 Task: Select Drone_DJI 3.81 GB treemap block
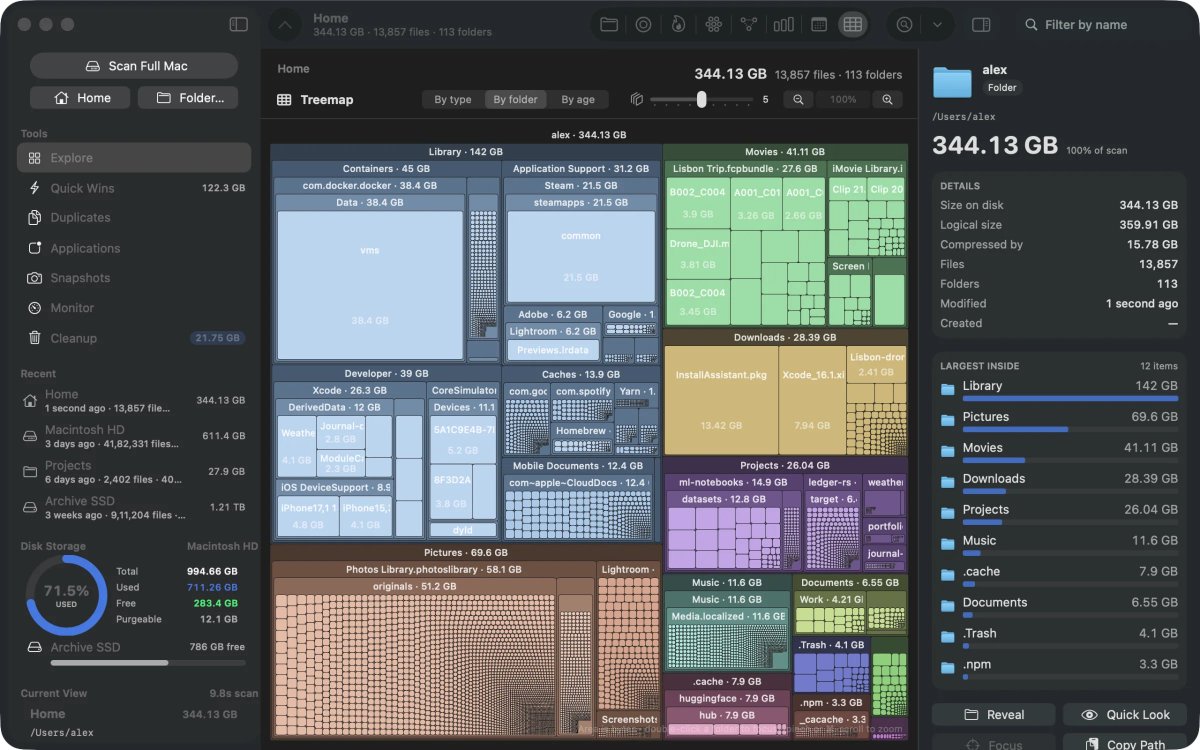[698, 255]
